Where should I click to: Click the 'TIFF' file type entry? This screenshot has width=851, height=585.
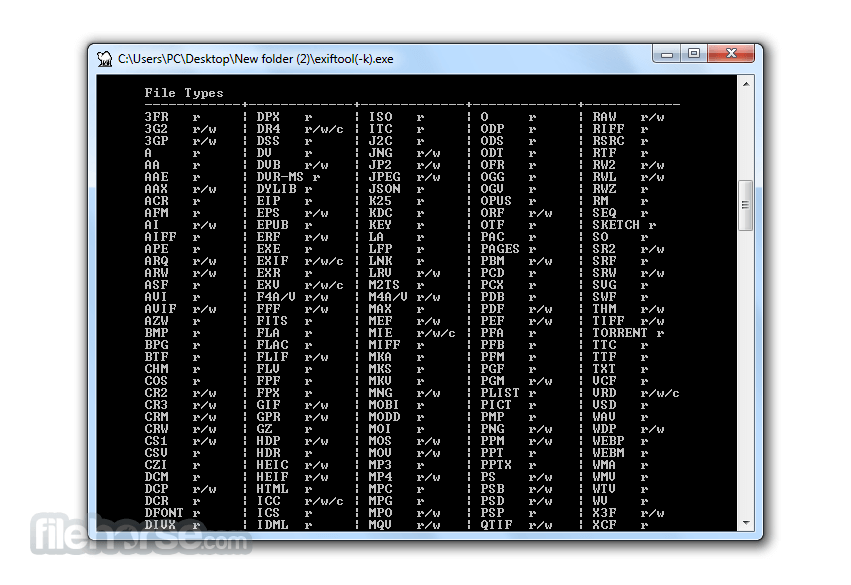pyautogui.click(x=608, y=321)
